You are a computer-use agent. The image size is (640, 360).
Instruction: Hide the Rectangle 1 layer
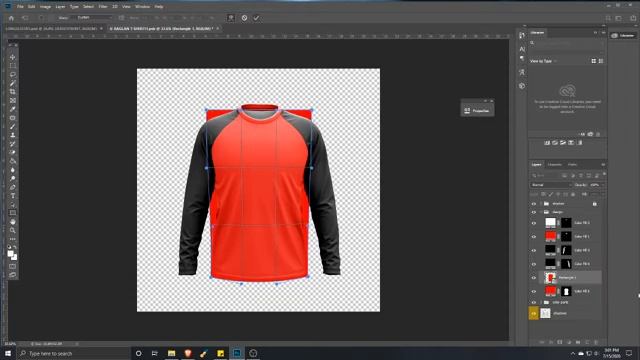pyautogui.click(x=533, y=278)
